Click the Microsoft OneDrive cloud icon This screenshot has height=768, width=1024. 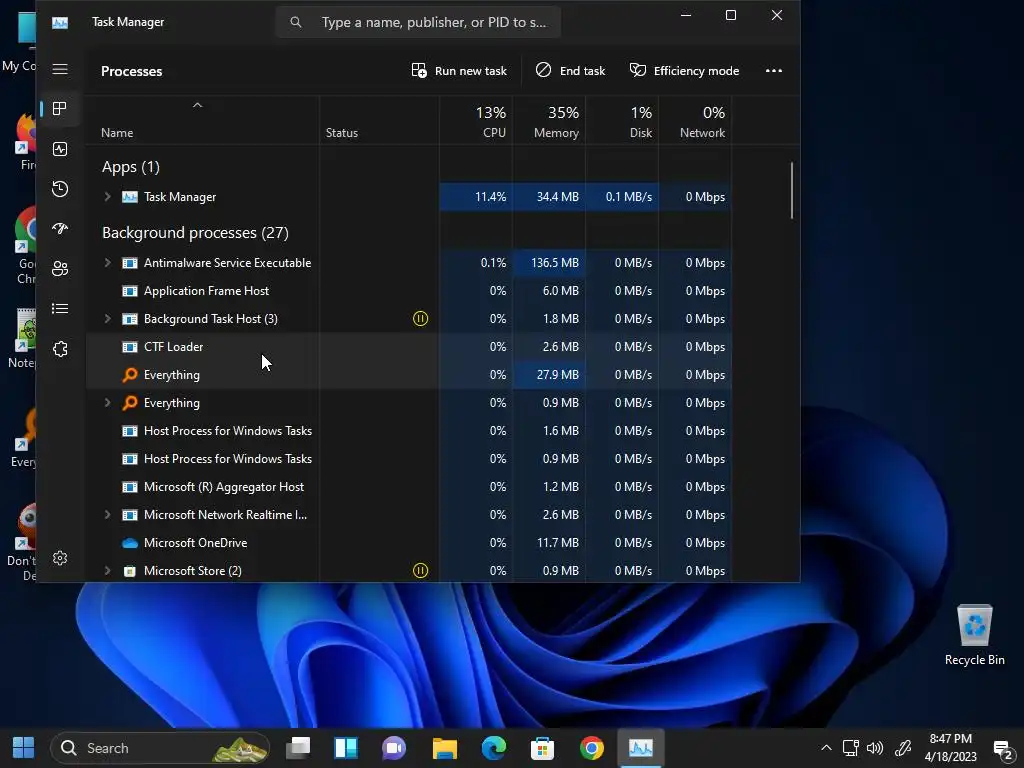(130, 543)
